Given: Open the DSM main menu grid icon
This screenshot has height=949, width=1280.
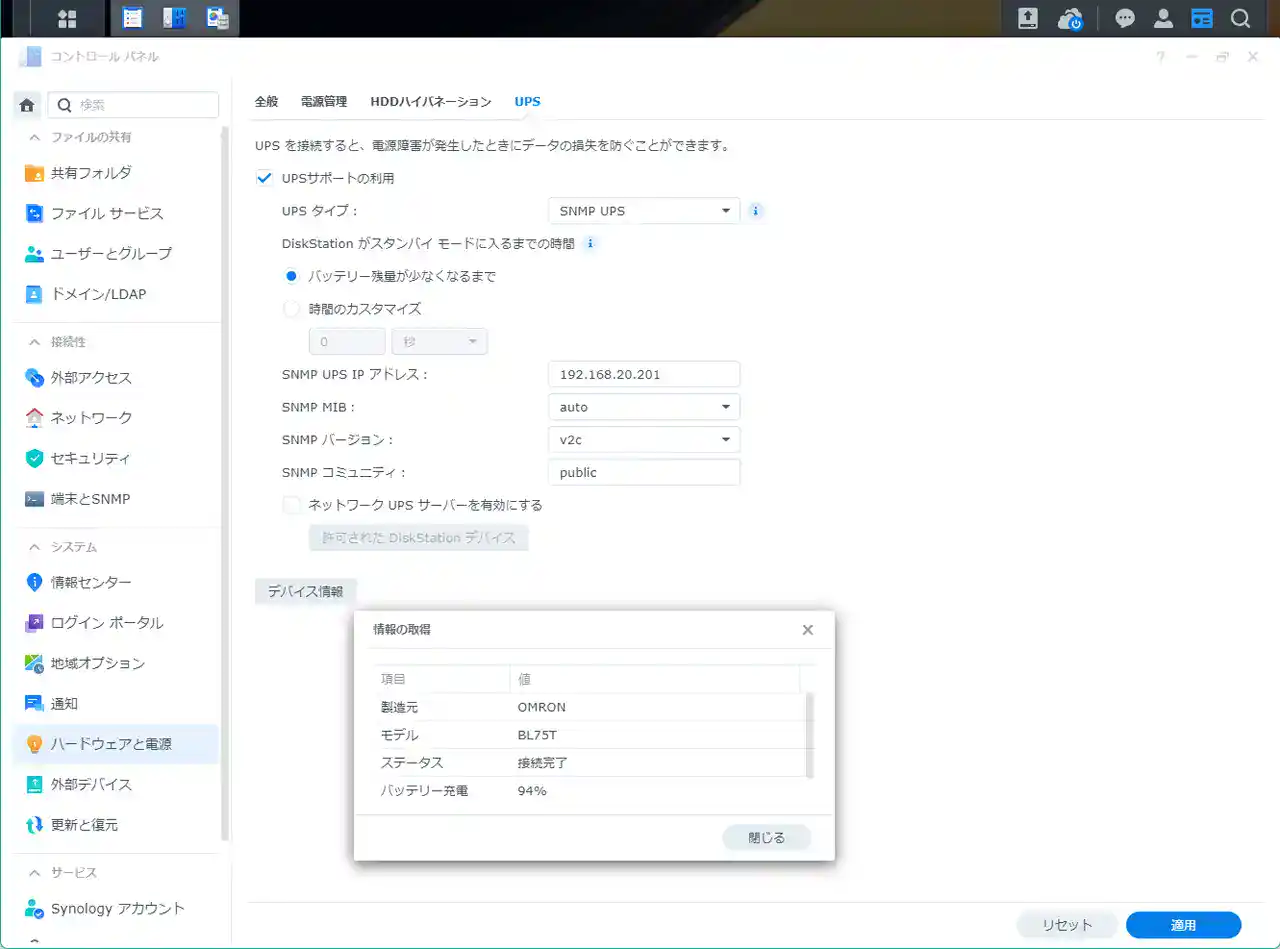Looking at the screenshot, I should (x=67, y=18).
